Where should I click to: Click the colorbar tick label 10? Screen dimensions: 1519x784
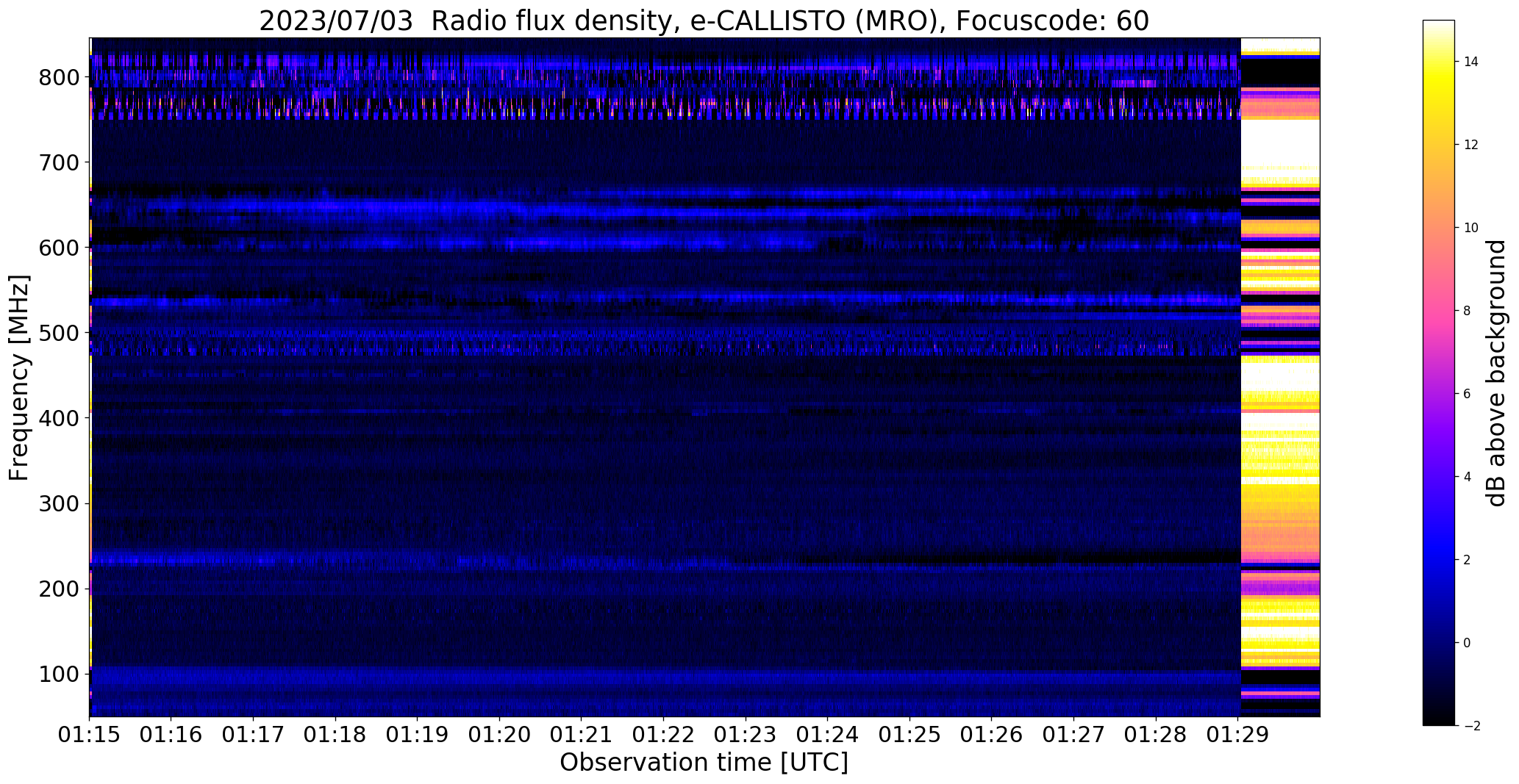[x=1471, y=228]
